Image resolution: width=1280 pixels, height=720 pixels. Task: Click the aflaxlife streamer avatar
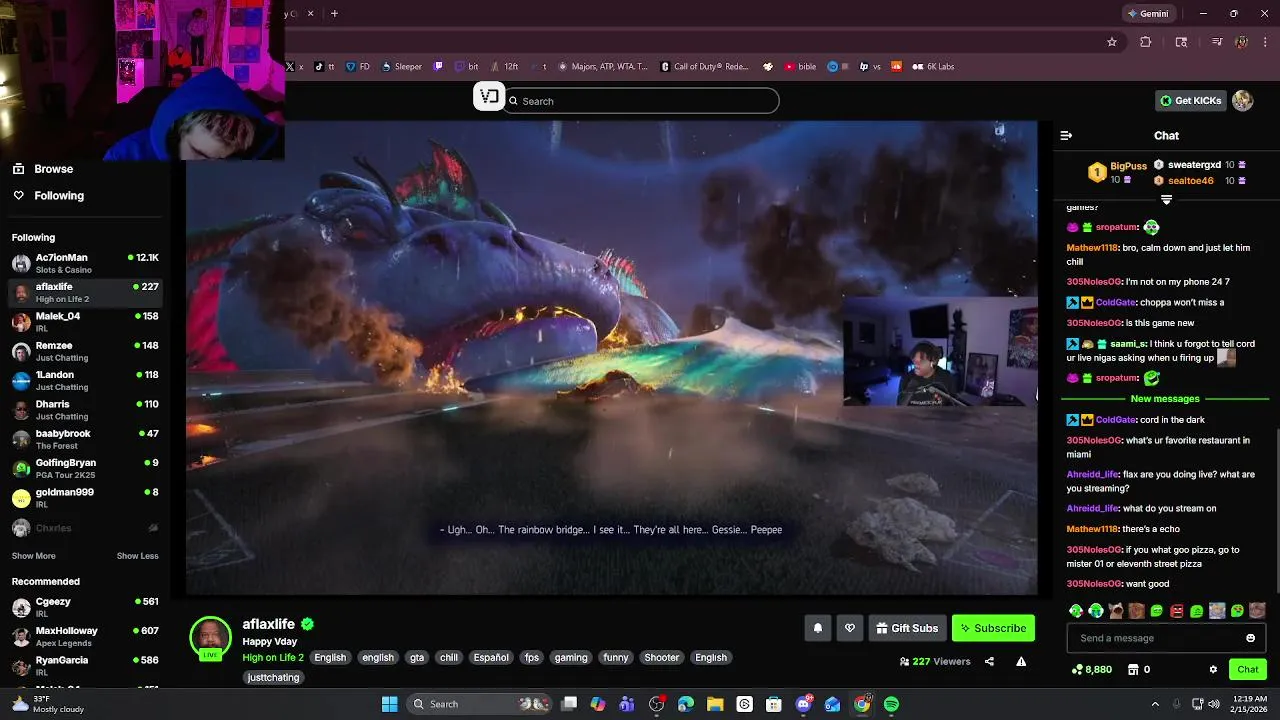click(210, 638)
